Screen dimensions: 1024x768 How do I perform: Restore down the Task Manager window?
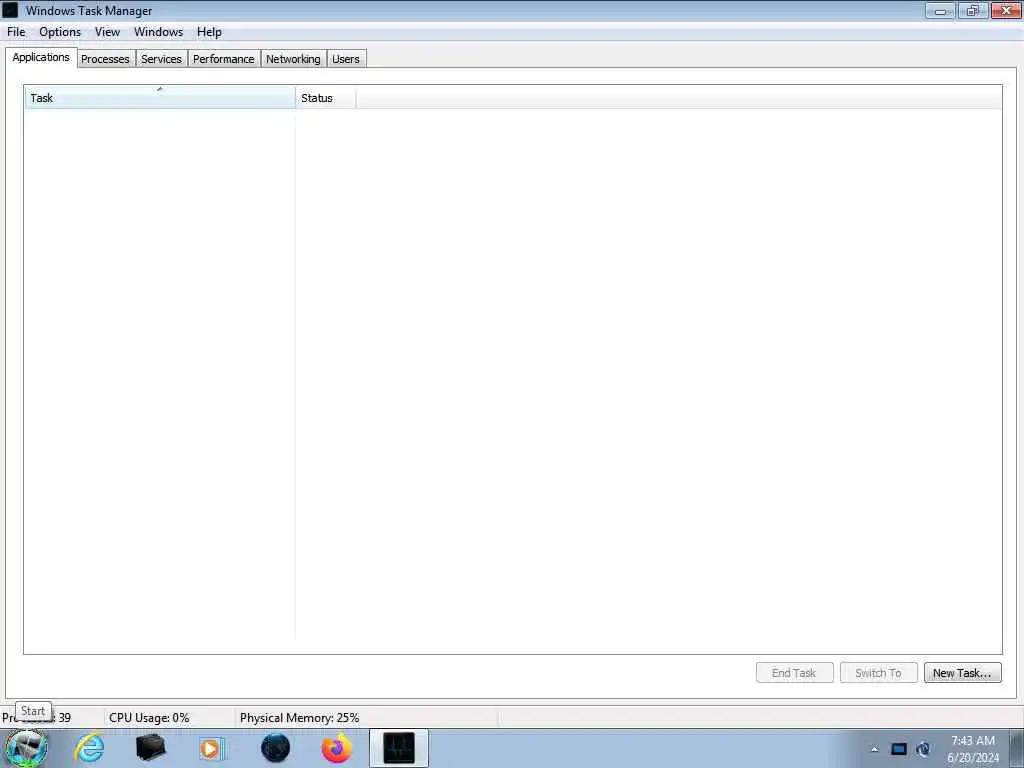(973, 10)
